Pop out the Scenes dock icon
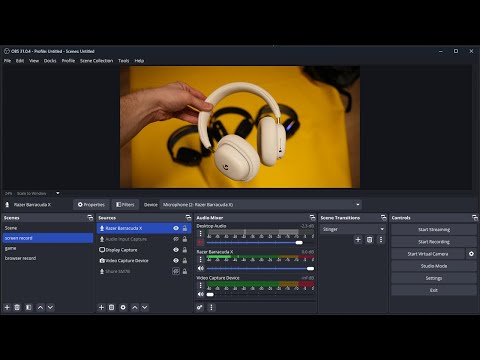Image resolution: width=480 pixels, height=360 pixels. tap(90, 218)
